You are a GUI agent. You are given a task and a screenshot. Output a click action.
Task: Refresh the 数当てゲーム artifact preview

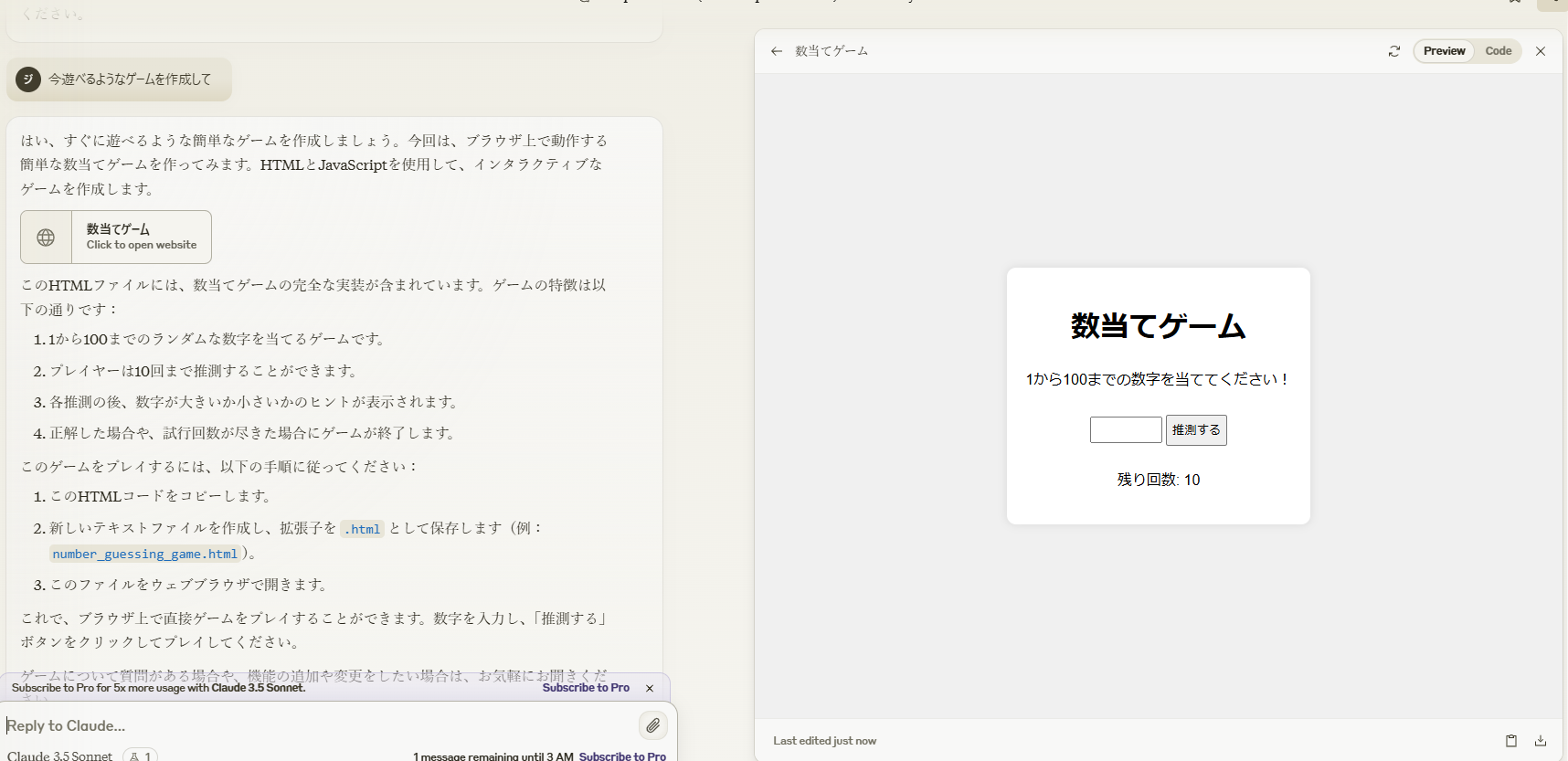1394,51
